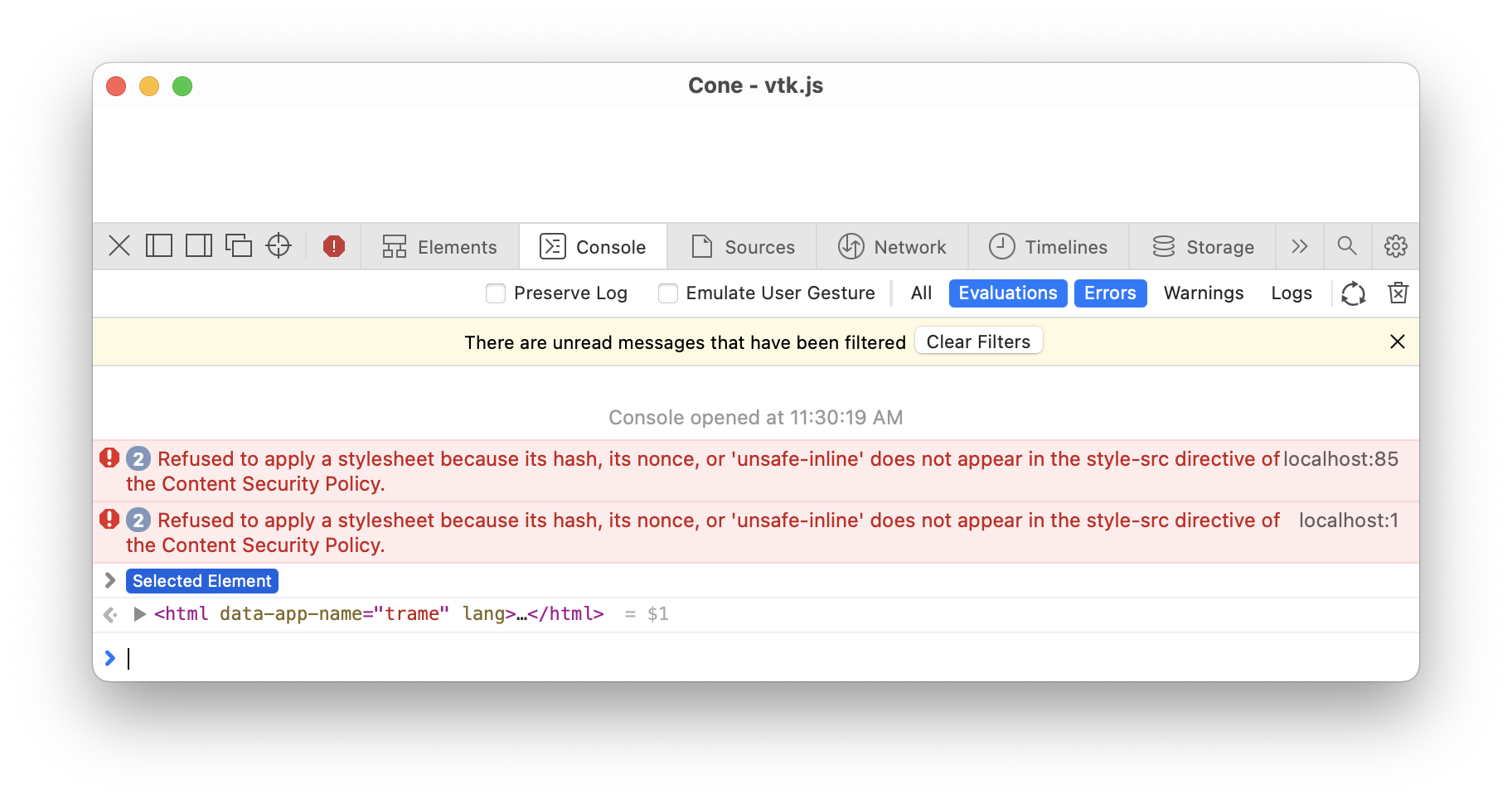Detach inspector into separate window
The width and height of the screenshot is (1512, 804).
tap(239, 246)
